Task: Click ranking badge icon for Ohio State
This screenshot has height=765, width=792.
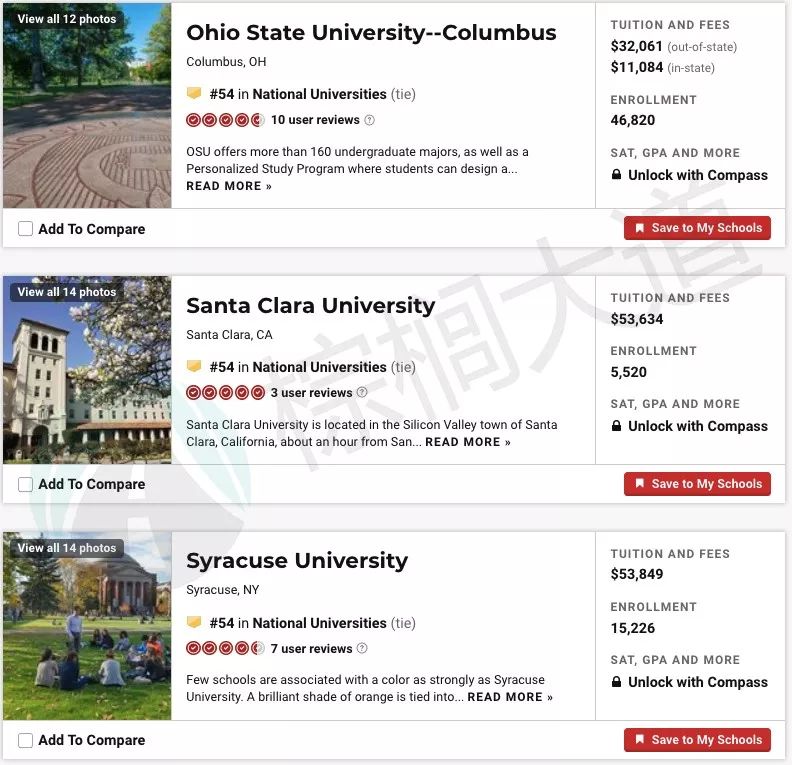Action: click(194, 93)
